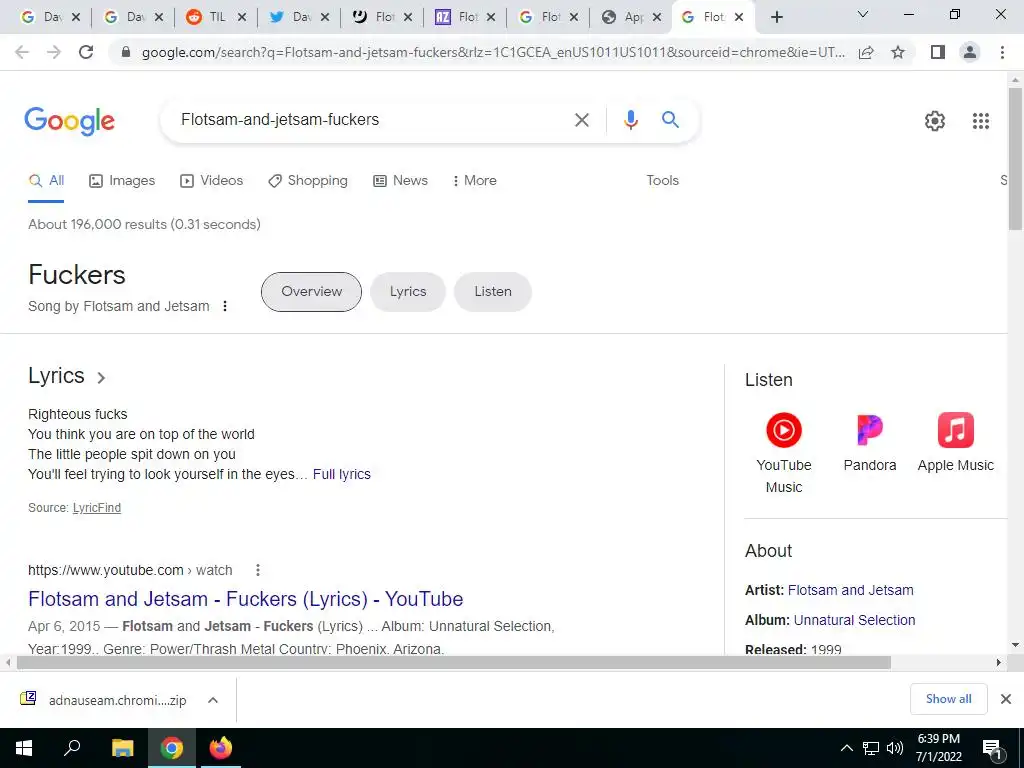Screen dimensions: 1024x768
Task: Reload the current page
Action: click(86, 52)
